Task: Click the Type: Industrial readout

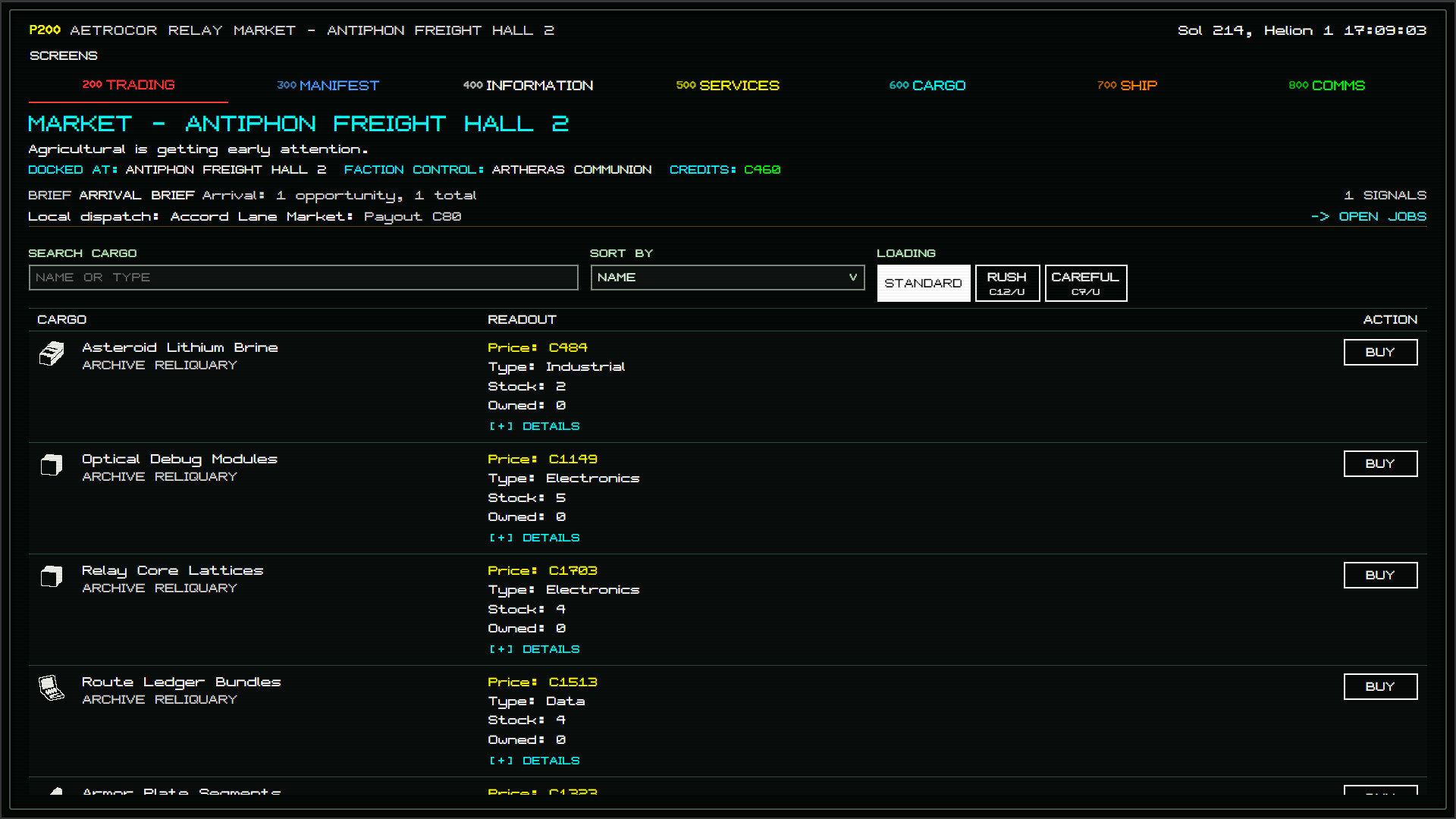Action: point(557,367)
